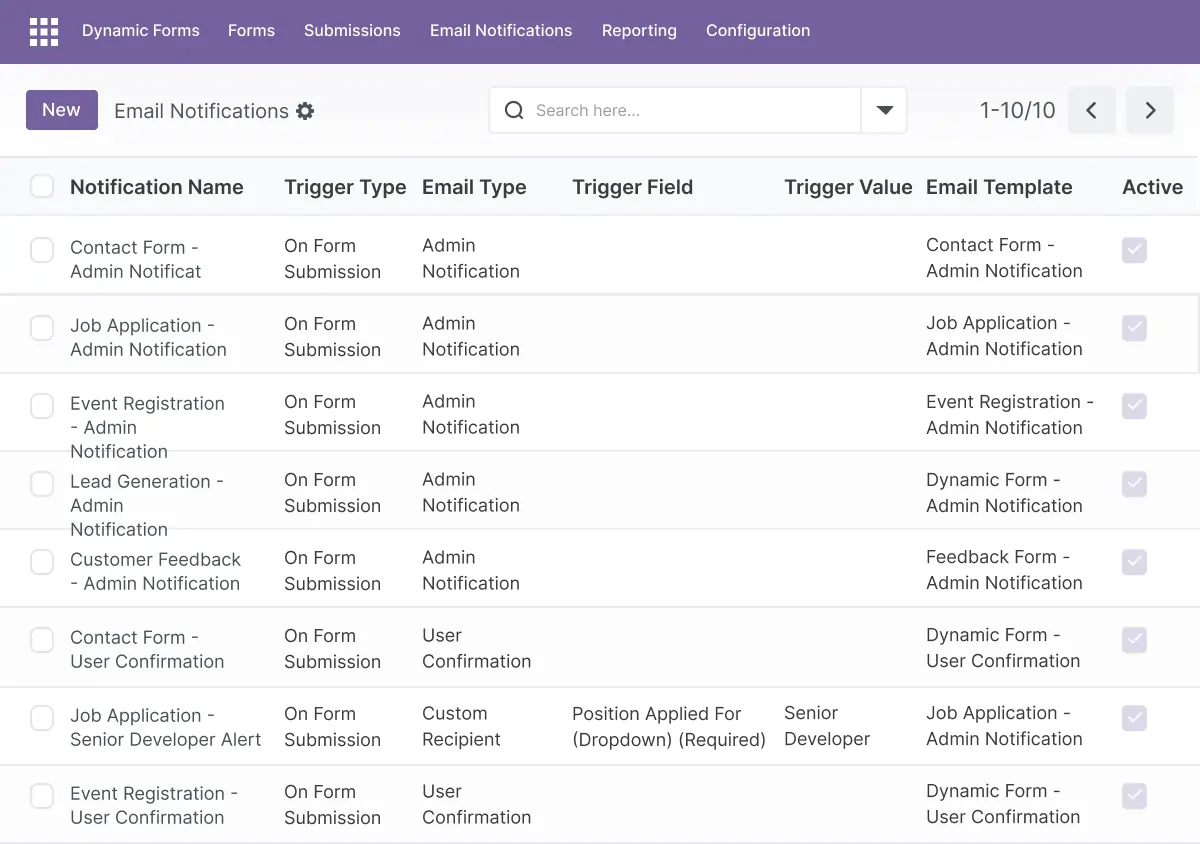Open the Forms menu
The height and width of the screenshot is (844, 1200).
tap(251, 31)
